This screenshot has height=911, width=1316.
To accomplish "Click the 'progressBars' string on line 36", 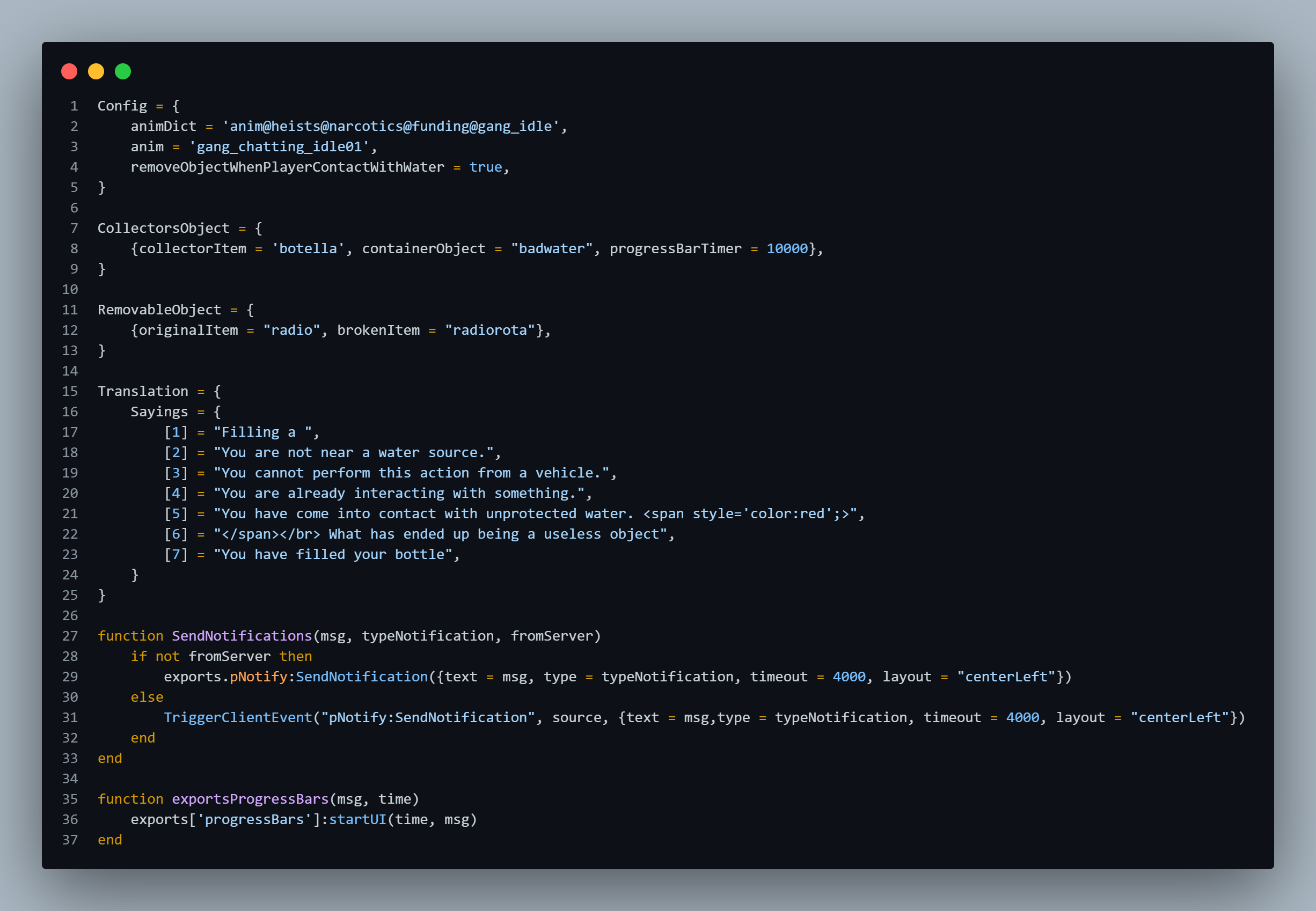I will click(x=254, y=820).
